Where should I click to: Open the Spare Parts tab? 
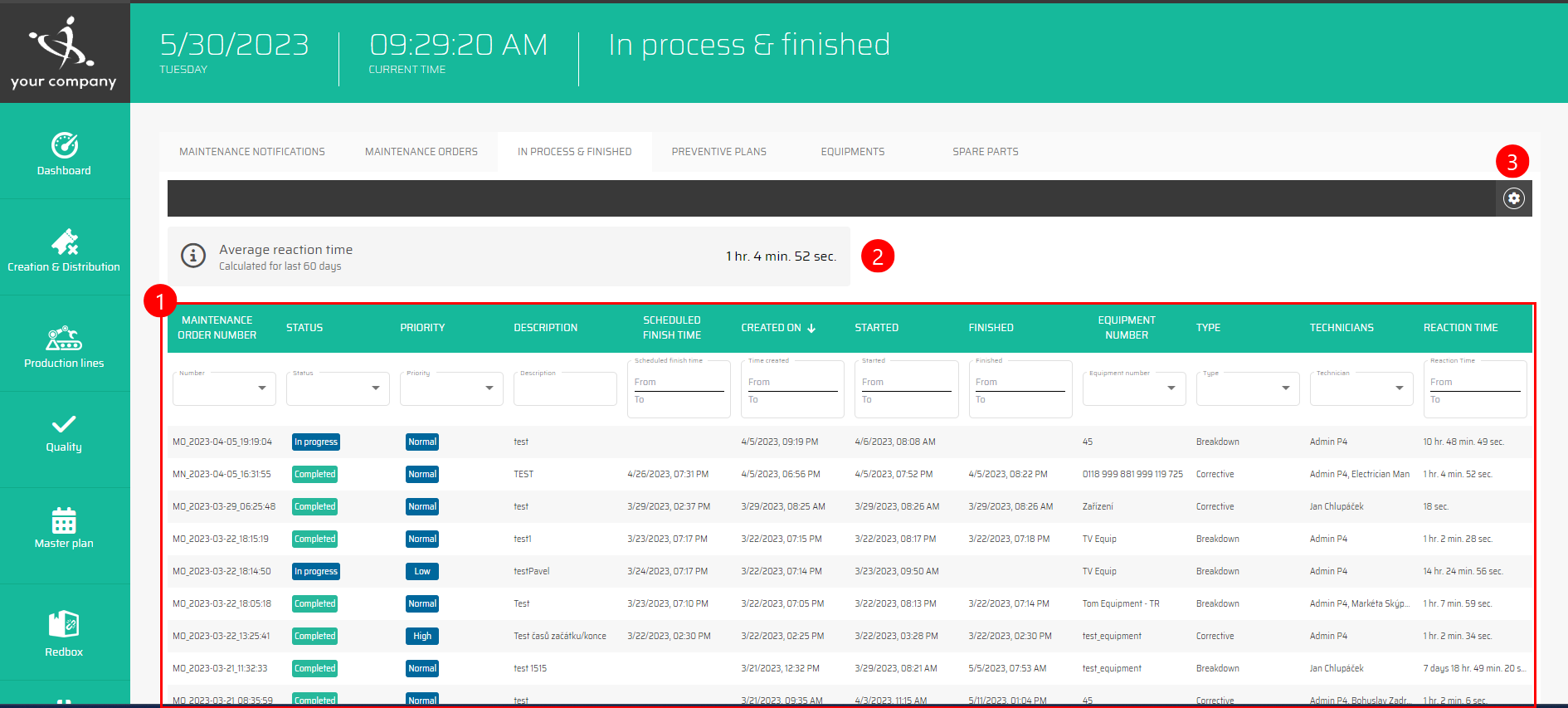[x=985, y=152]
